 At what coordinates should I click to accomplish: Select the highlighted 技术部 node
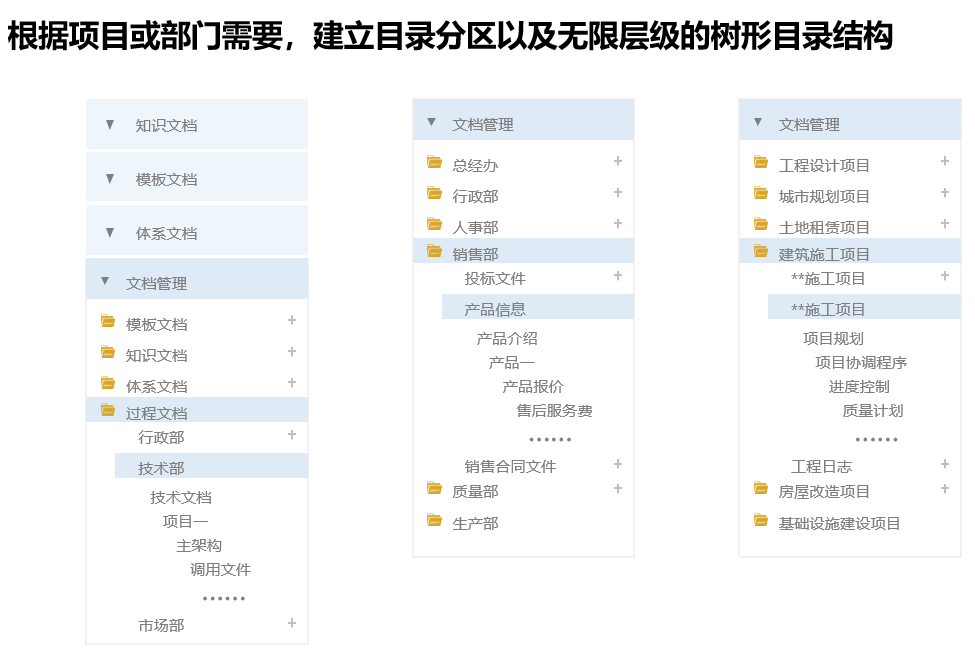point(211,466)
